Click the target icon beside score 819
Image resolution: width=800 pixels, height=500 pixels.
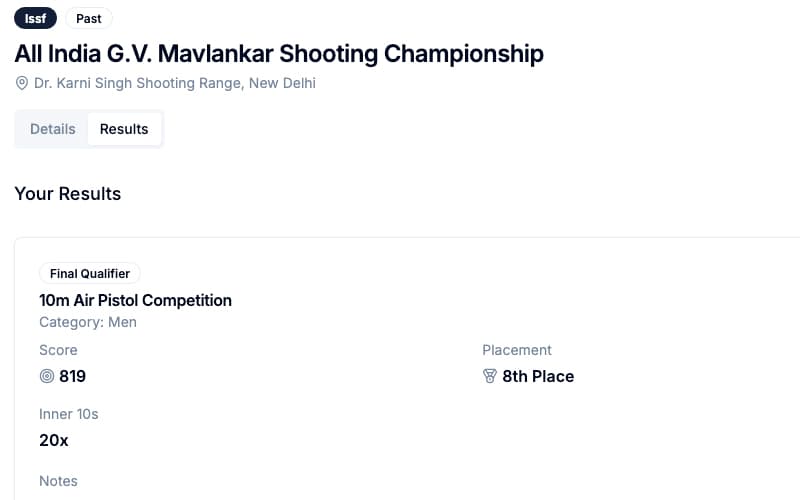46,377
